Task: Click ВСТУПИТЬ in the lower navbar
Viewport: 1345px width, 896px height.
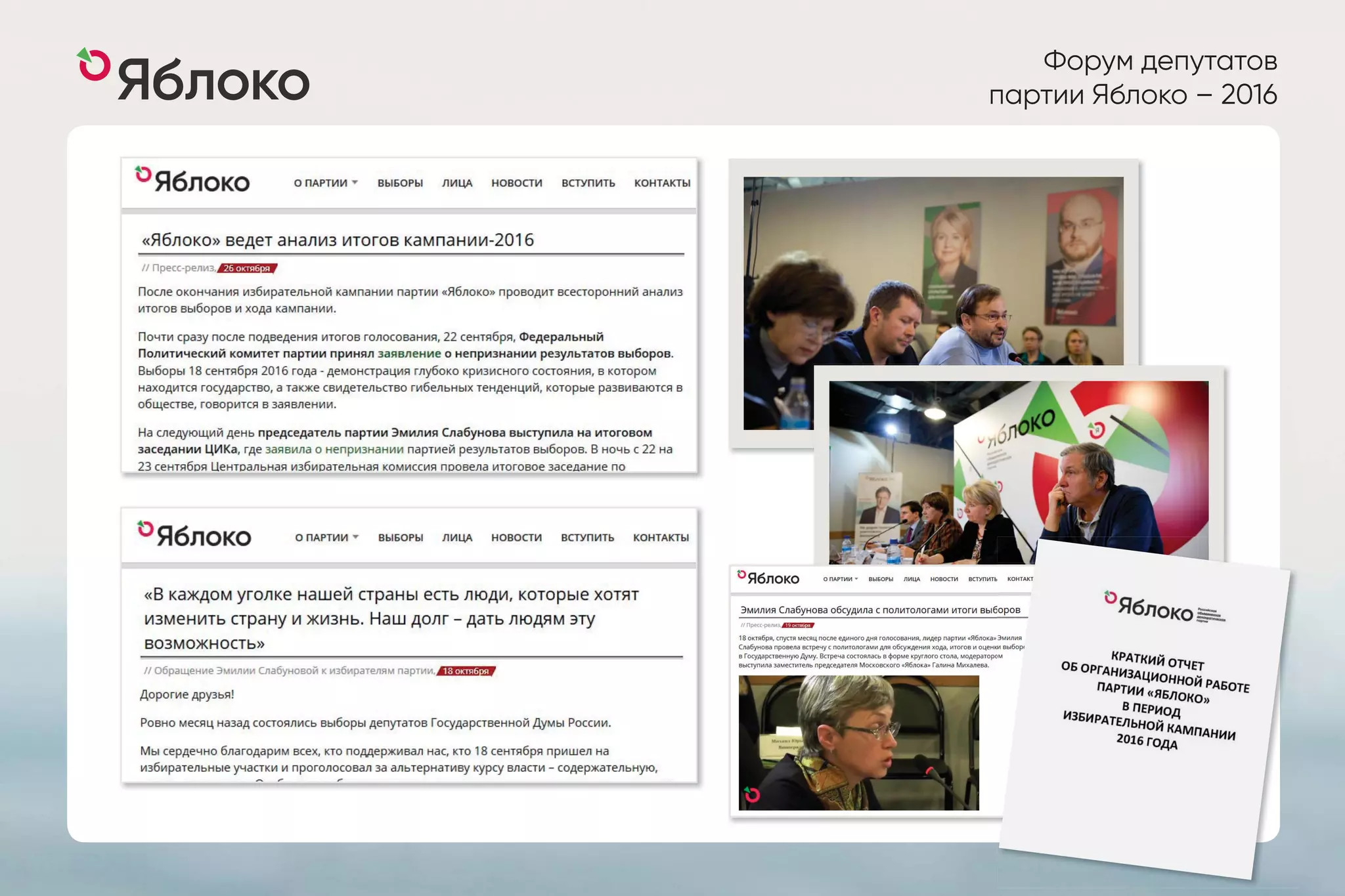Action: click(x=587, y=538)
